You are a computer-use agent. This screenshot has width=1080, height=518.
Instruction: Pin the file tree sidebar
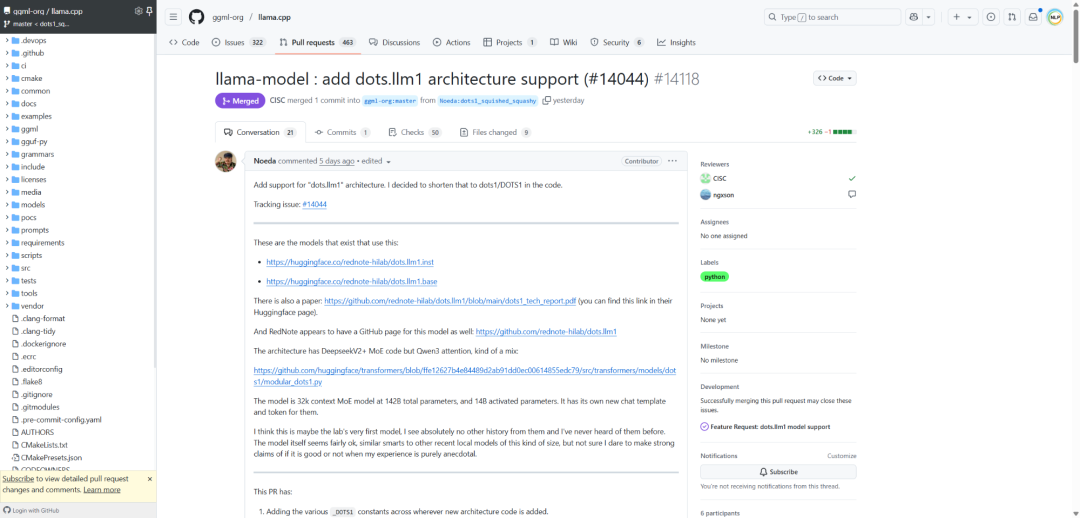(149, 11)
